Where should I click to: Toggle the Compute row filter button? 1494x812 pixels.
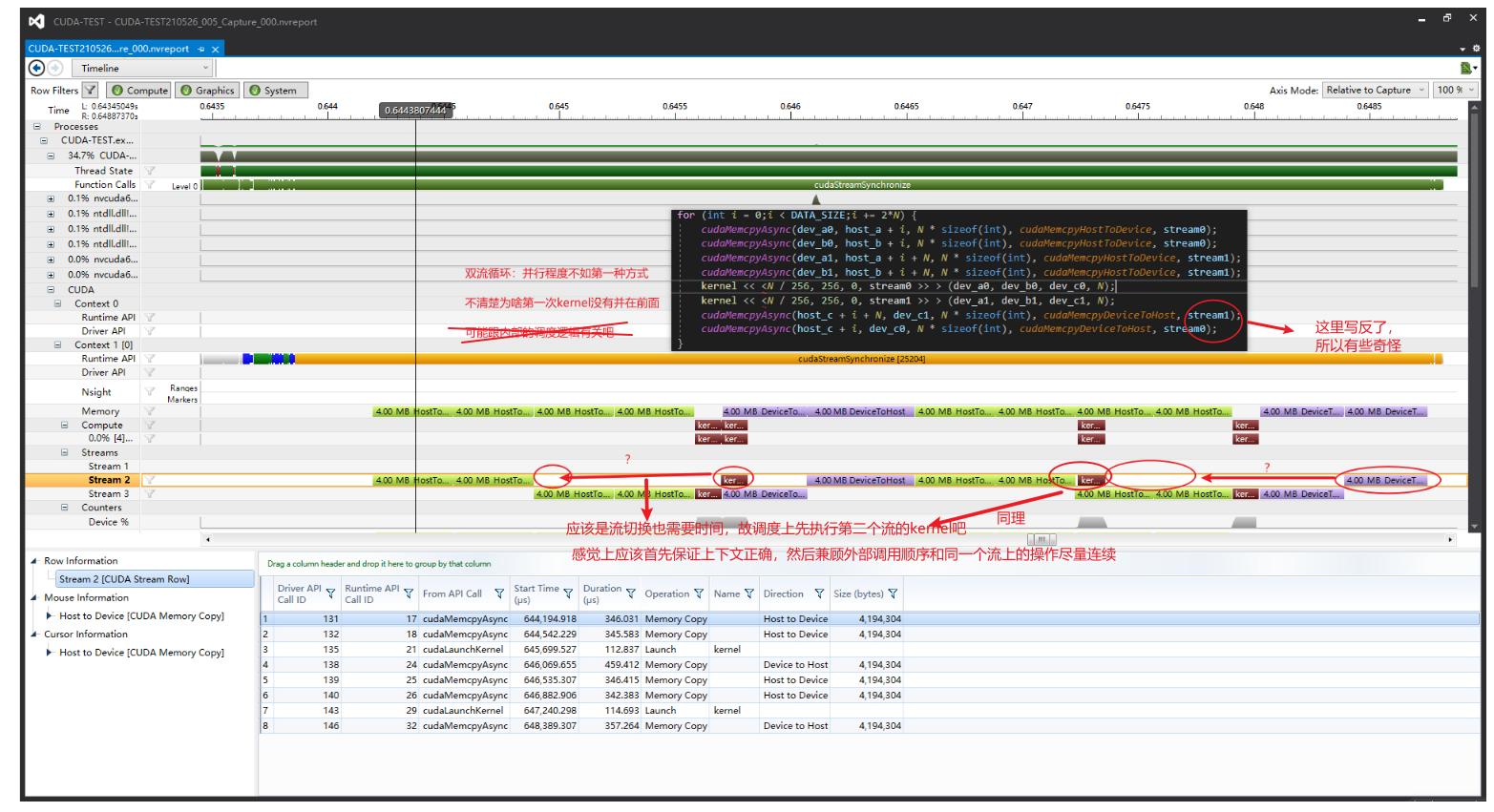[x=139, y=91]
